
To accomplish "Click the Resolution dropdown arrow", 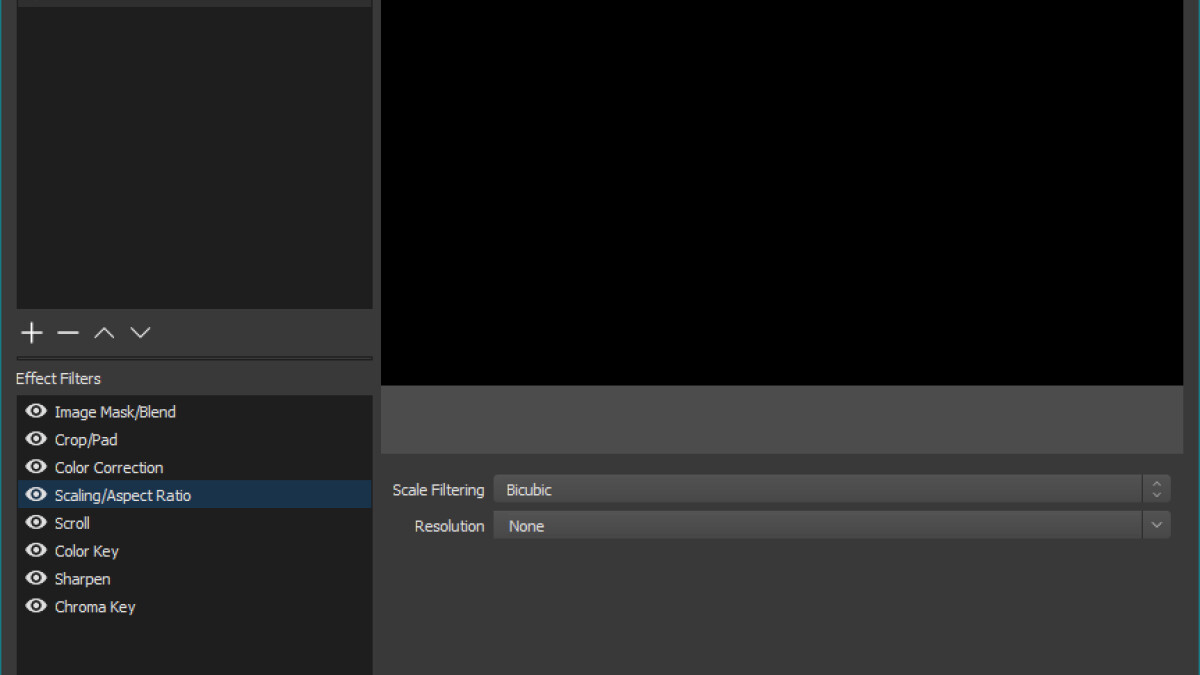I will [x=1157, y=525].
